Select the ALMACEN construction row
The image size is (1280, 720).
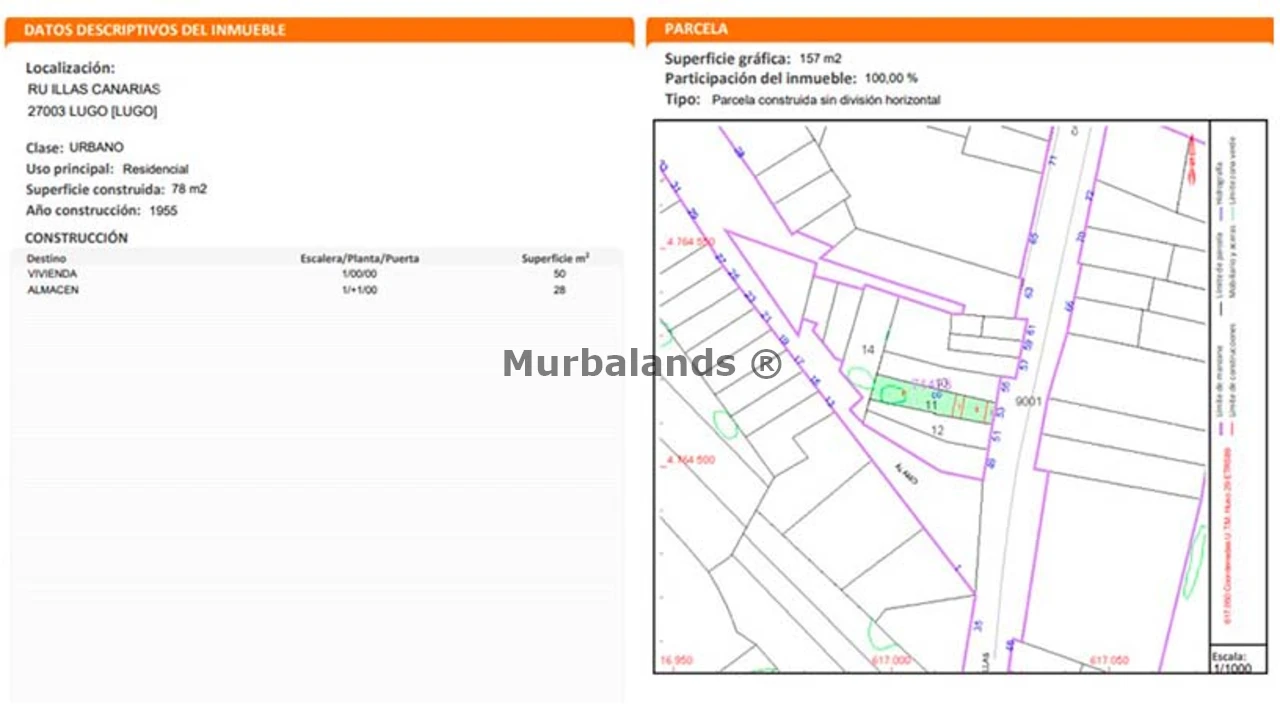pos(53,290)
